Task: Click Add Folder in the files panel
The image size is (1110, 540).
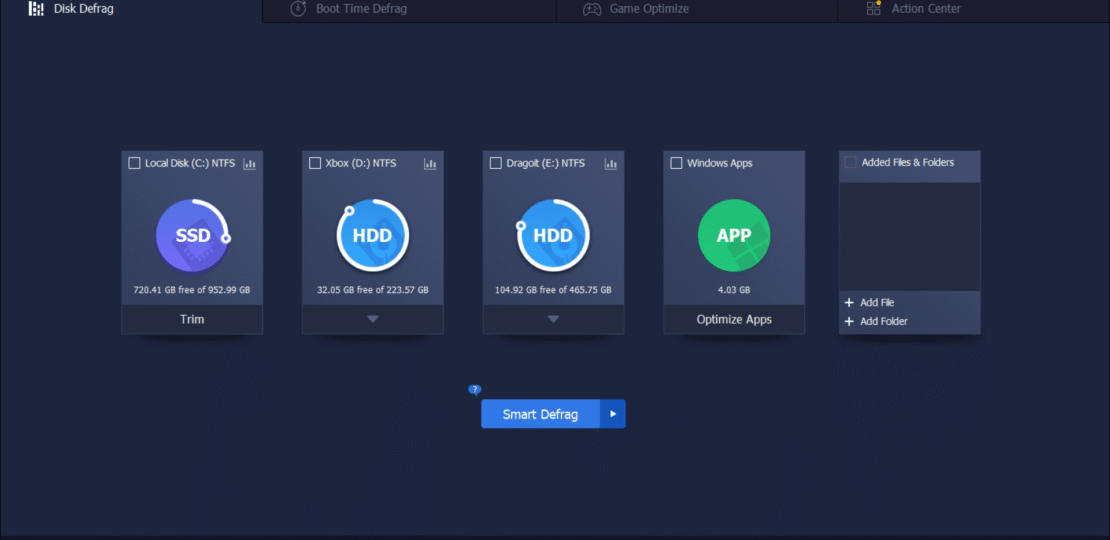Action: point(876,321)
